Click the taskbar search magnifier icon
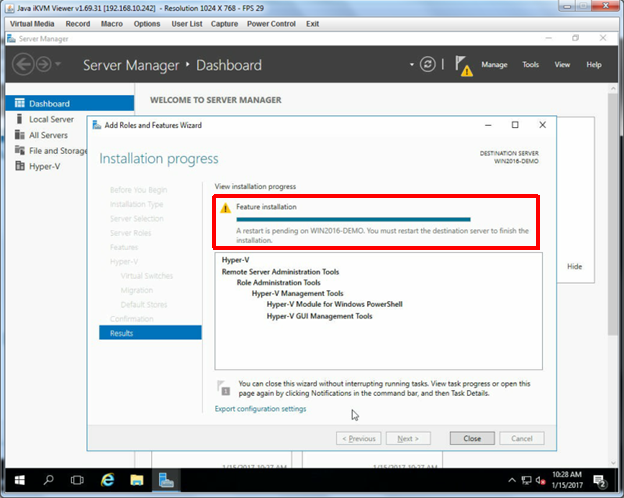This screenshot has width=624, height=498. (x=48, y=480)
